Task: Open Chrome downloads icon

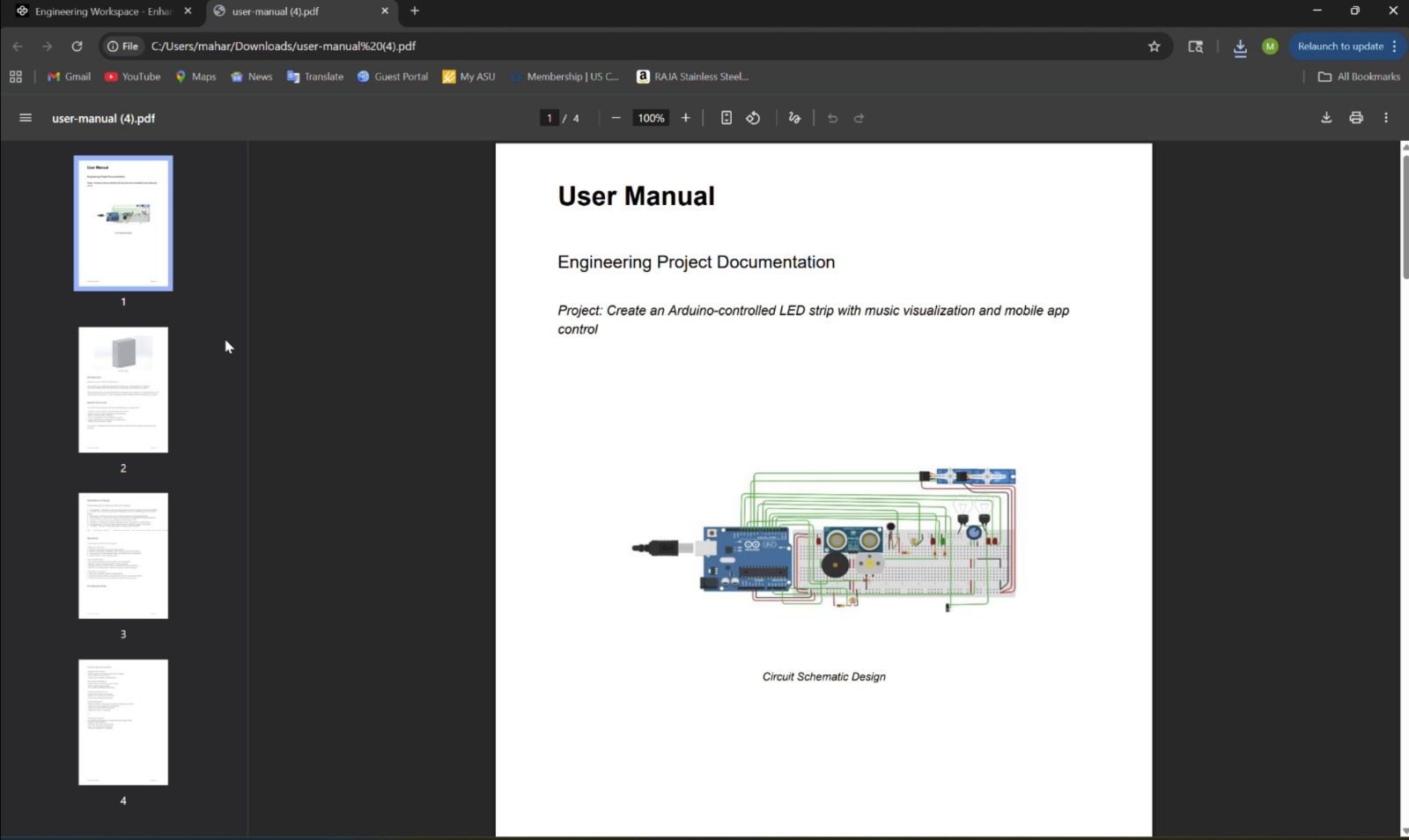Action: click(x=1240, y=47)
